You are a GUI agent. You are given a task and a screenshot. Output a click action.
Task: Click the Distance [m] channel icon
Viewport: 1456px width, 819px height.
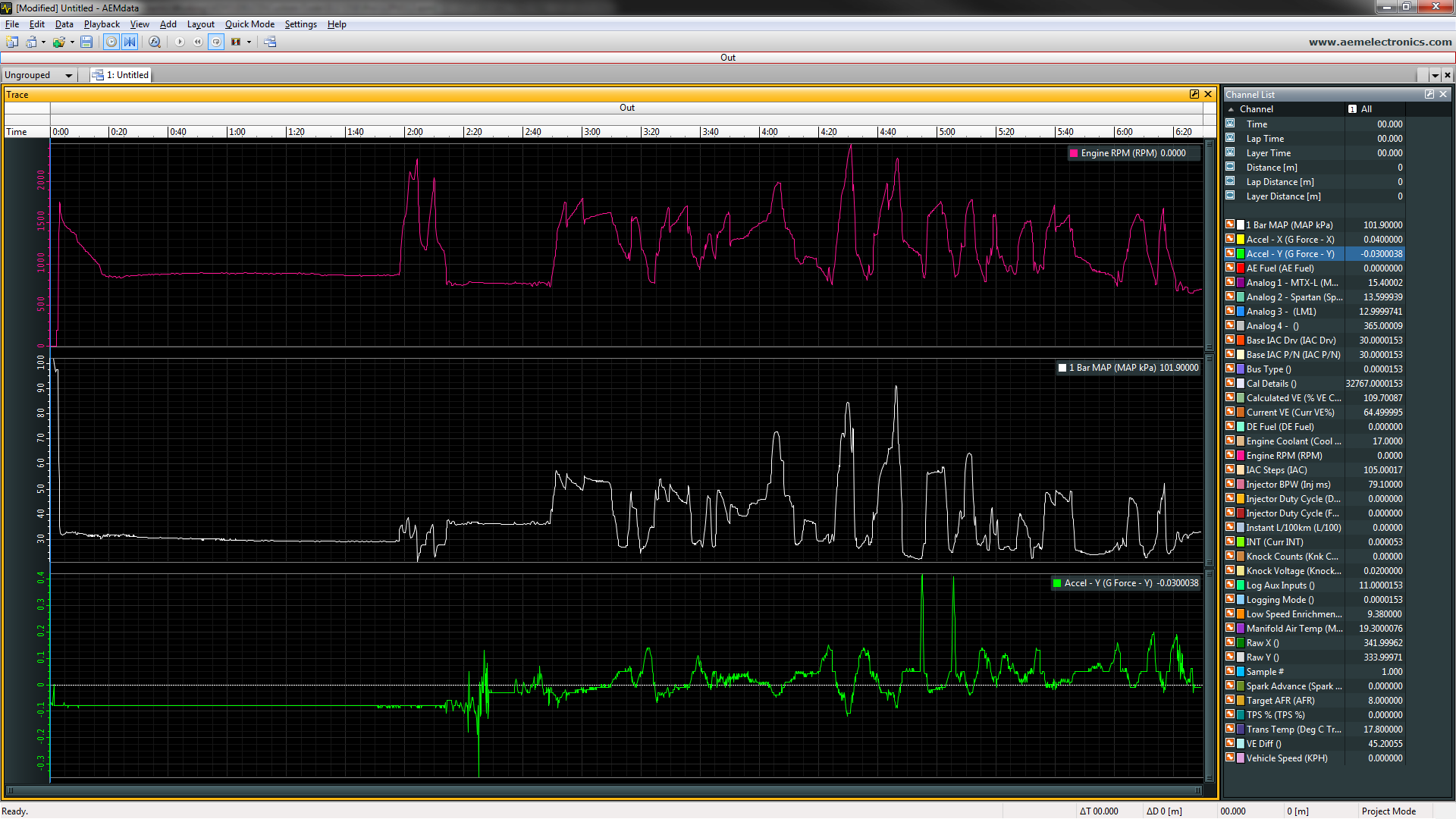1230,167
